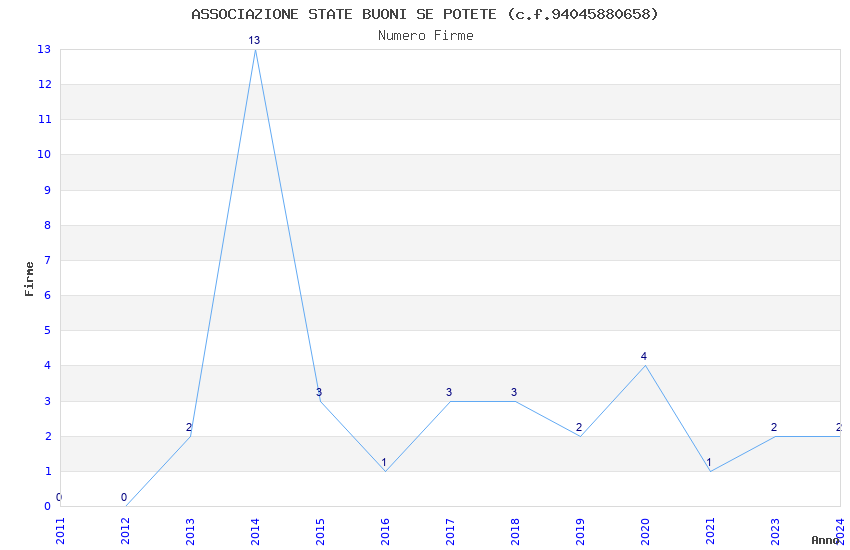This screenshot has width=850, height=550.
Task: Click x-axis year label 2013
Action: click(x=190, y=531)
